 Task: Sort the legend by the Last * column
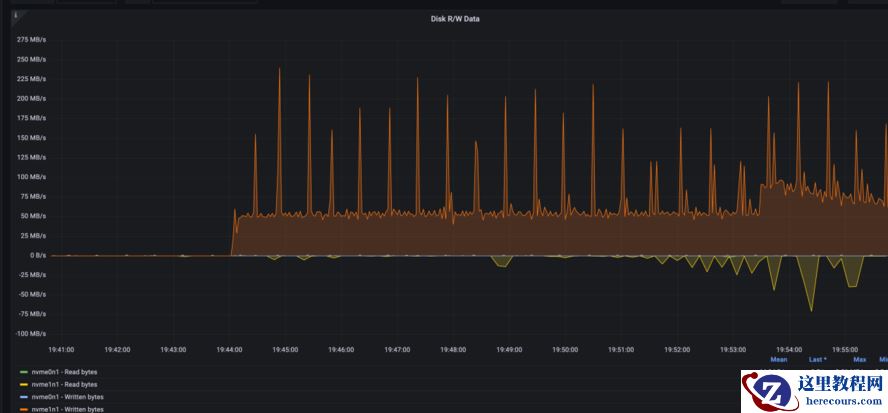tap(817, 360)
